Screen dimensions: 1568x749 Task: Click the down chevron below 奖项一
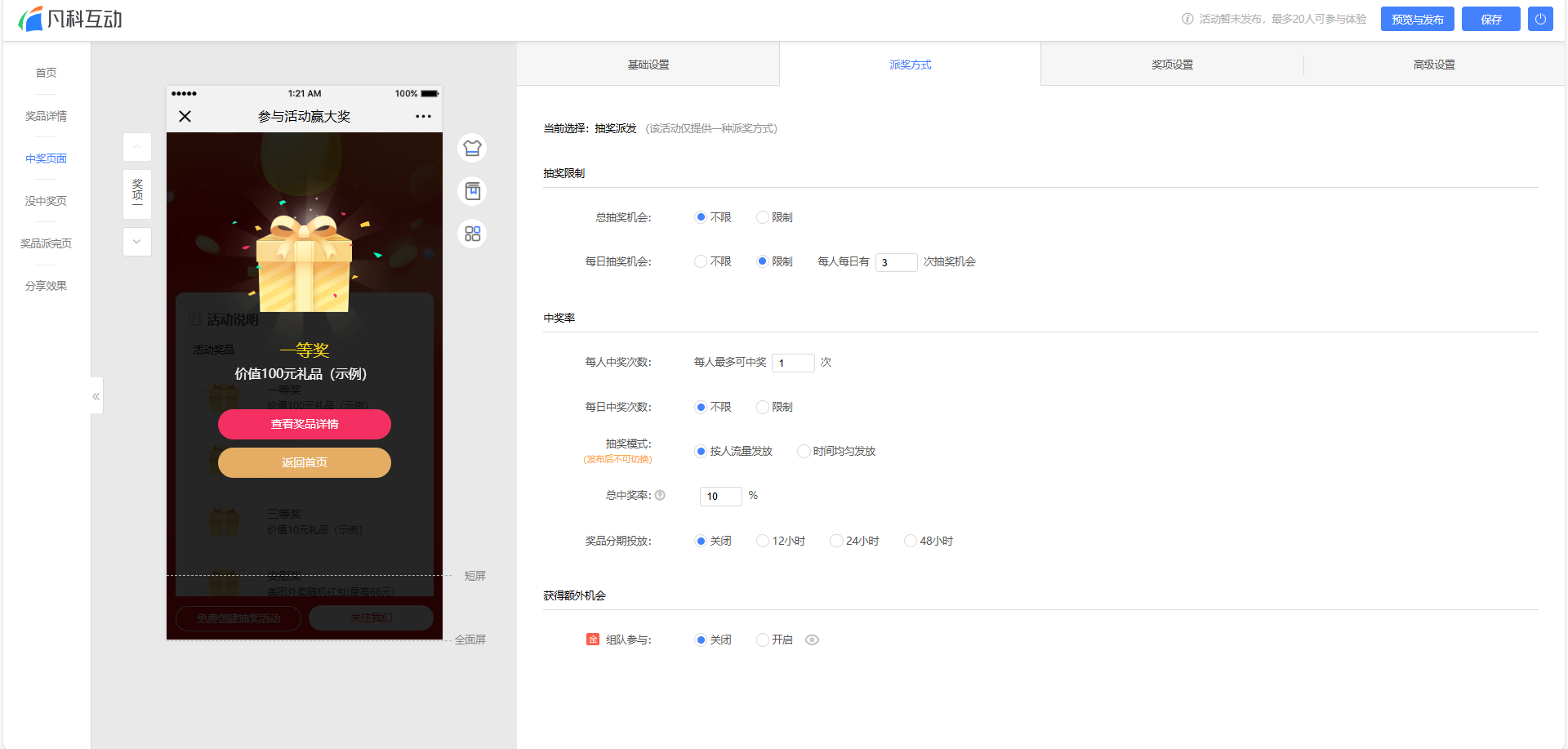click(x=137, y=242)
